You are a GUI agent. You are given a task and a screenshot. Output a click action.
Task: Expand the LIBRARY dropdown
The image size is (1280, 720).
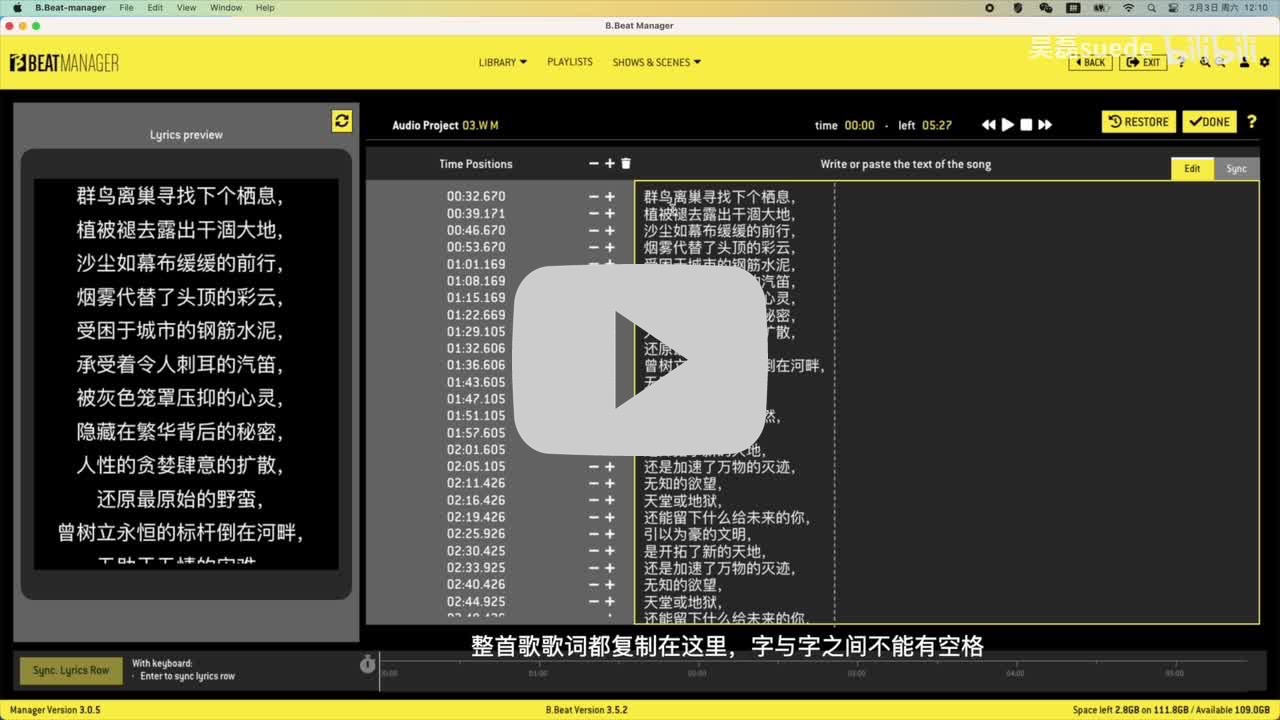point(502,62)
